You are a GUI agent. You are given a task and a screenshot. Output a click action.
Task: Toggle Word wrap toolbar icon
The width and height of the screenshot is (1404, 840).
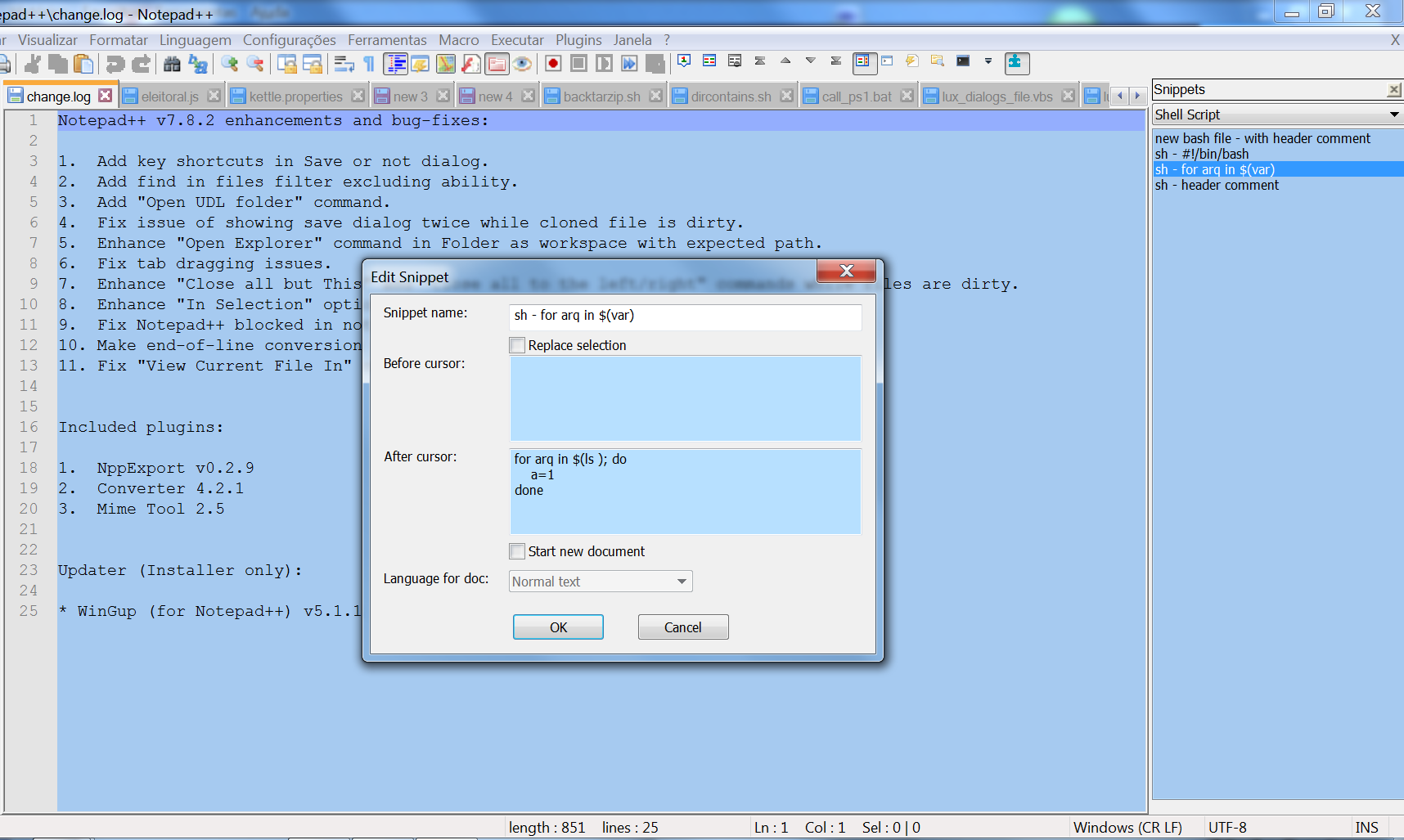coord(344,64)
